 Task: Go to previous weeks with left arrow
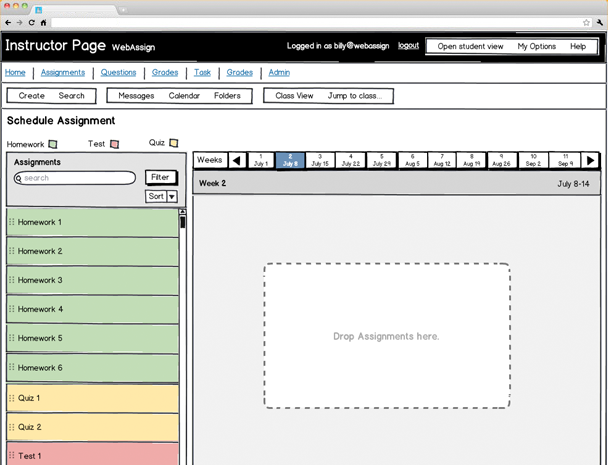coord(237,160)
